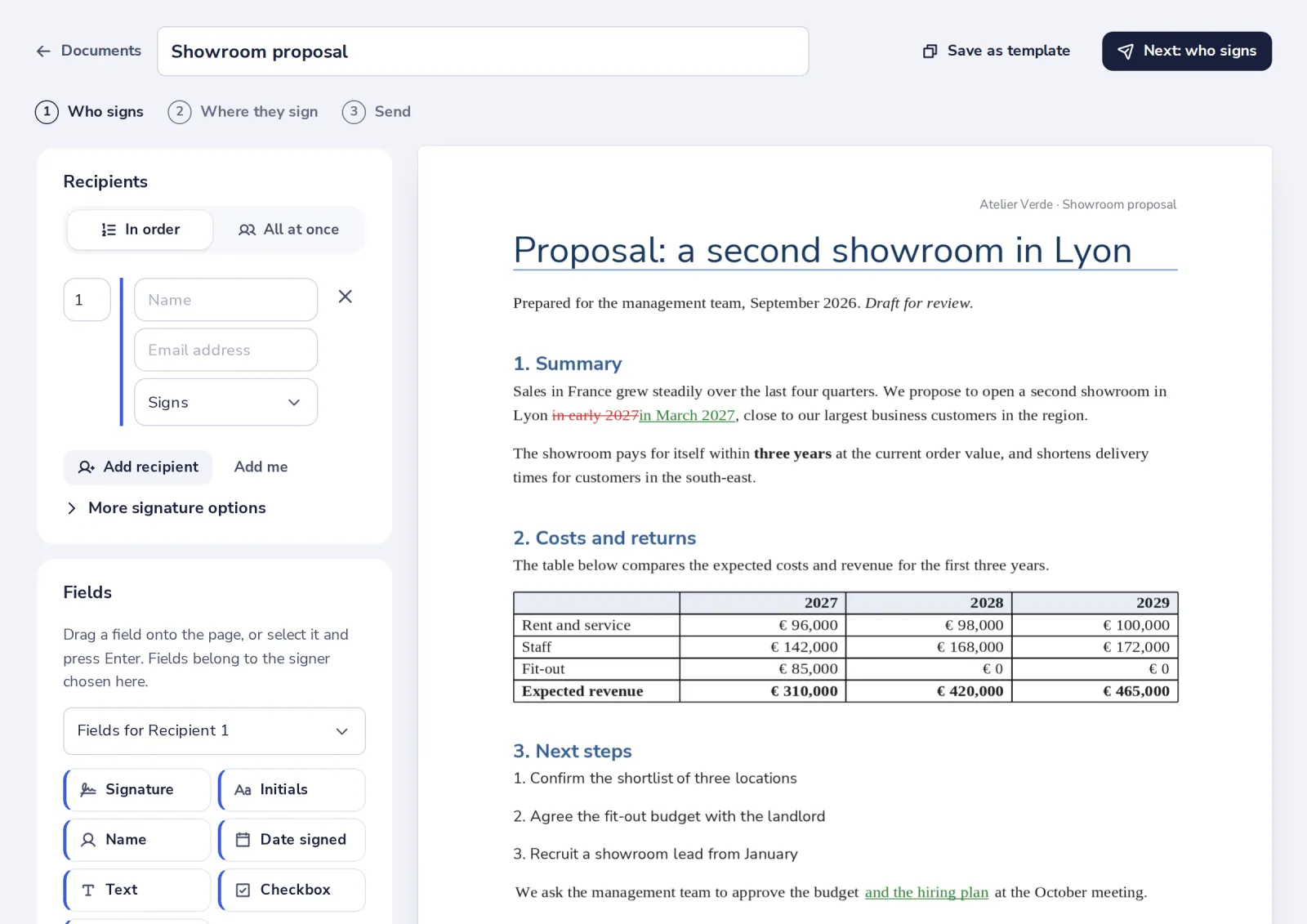Viewport: 1307px width, 924px height.
Task: Select the Checkbox field tile
Action: click(x=292, y=890)
